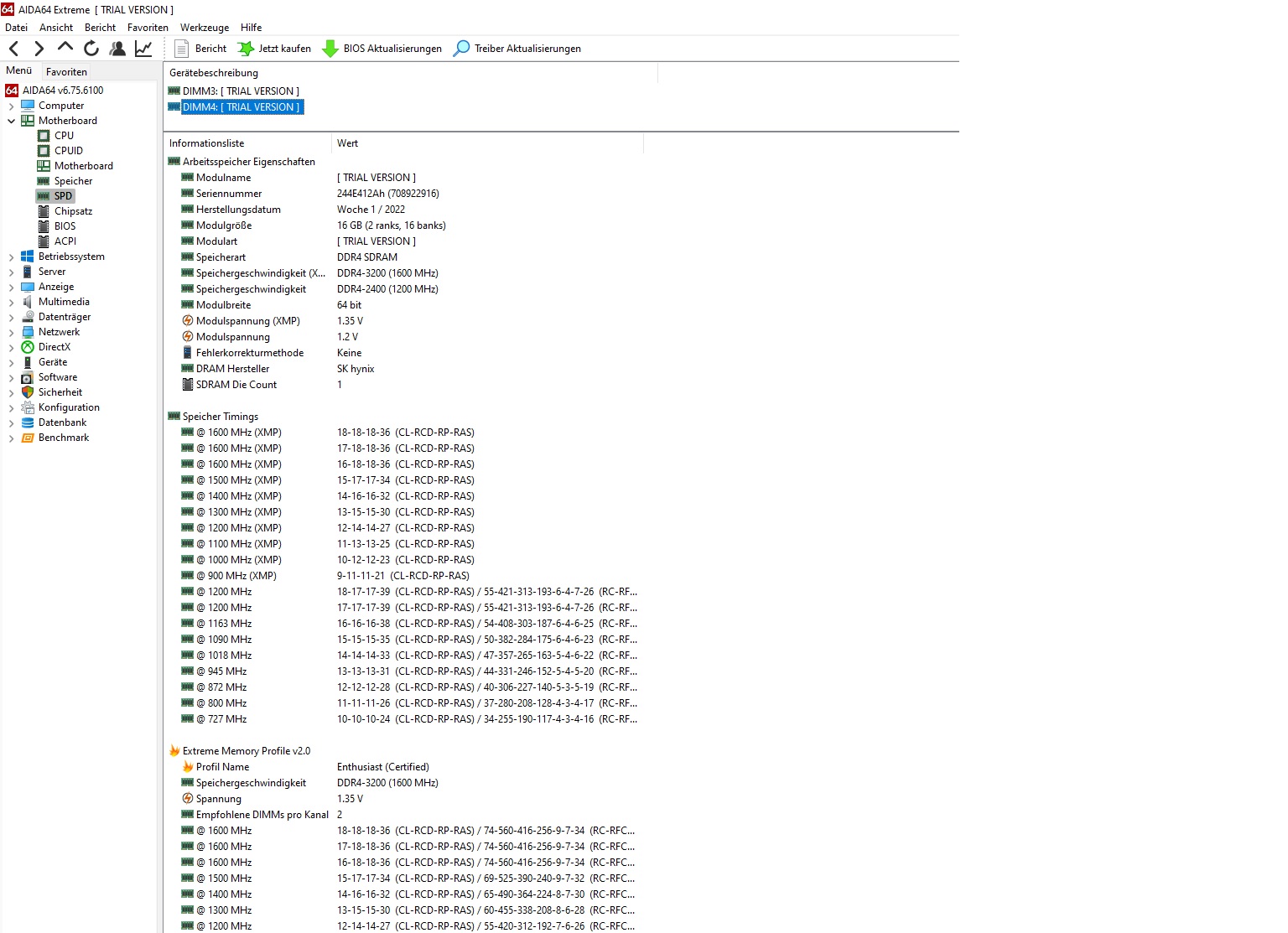Open the Favoriten menu in menu bar
This screenshot has width=1288, height=933.
point(148,28)
